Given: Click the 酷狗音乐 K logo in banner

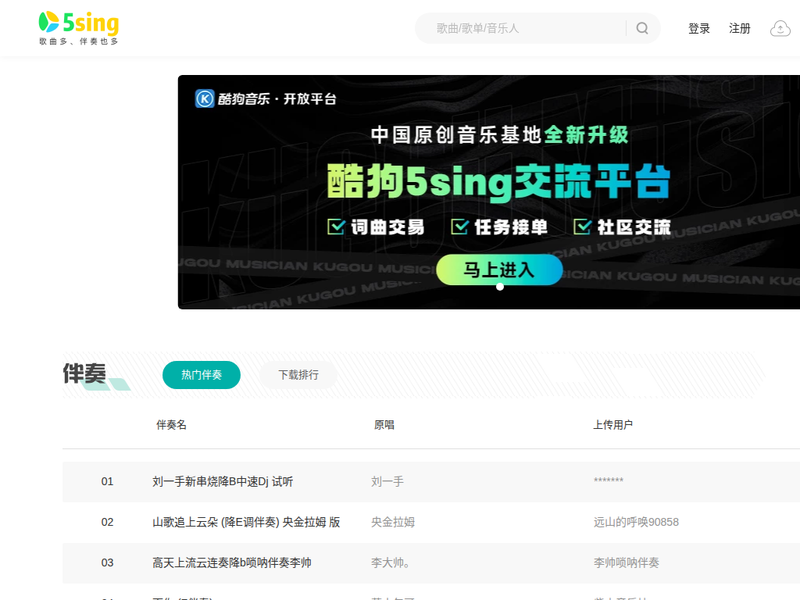Looking at the screenshot, I should (205, 98).
